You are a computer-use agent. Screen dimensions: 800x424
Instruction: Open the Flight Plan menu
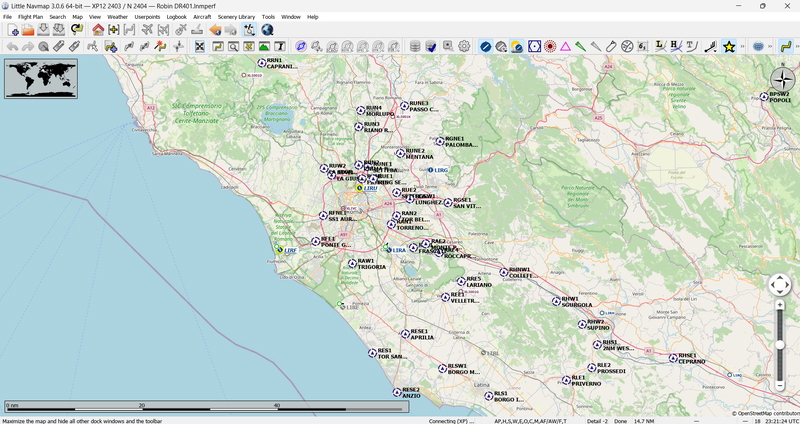(x=30, y=17)
